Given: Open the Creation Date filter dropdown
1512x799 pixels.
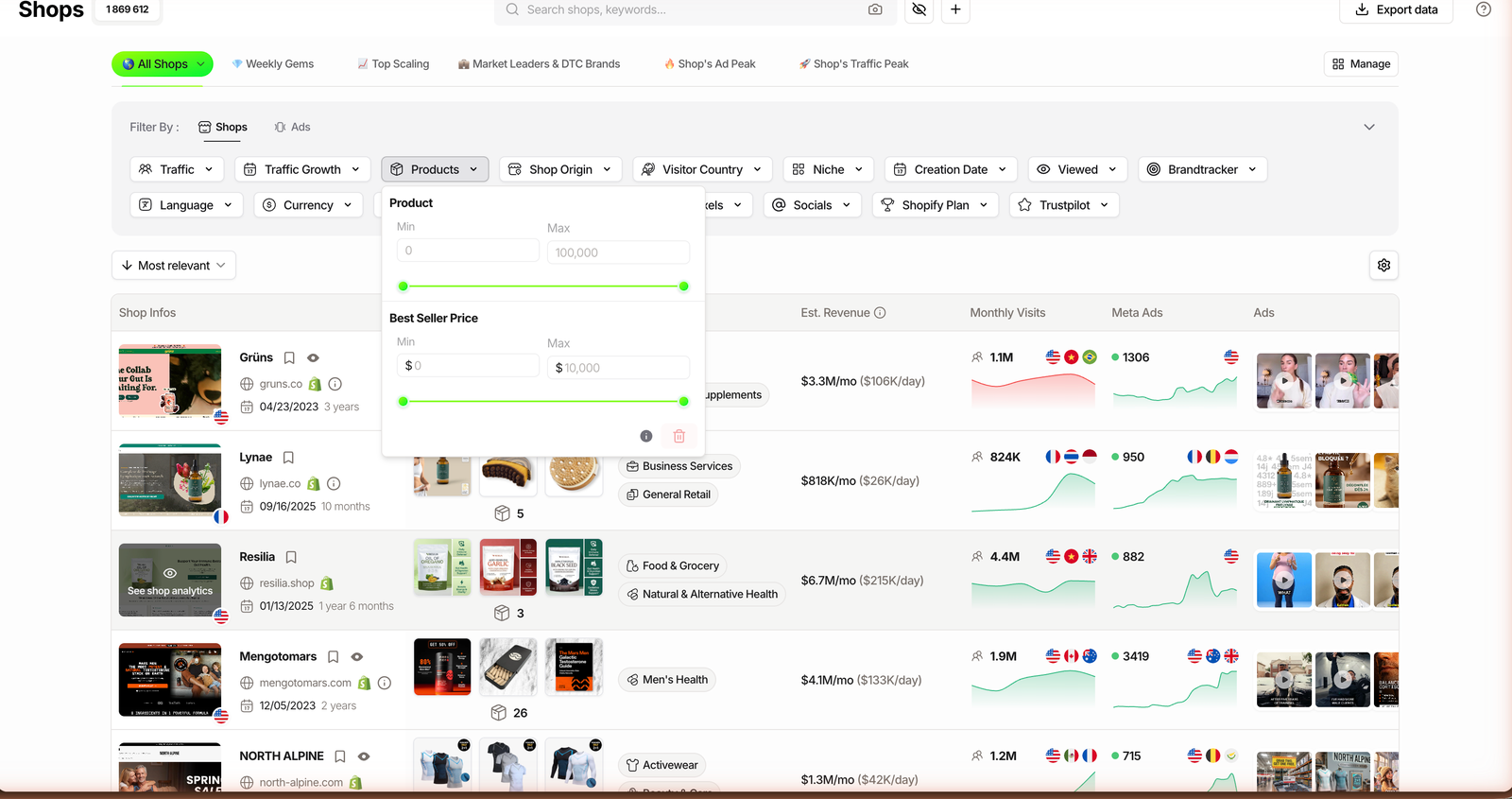Looking at the screenshot, I should (951, 169).
